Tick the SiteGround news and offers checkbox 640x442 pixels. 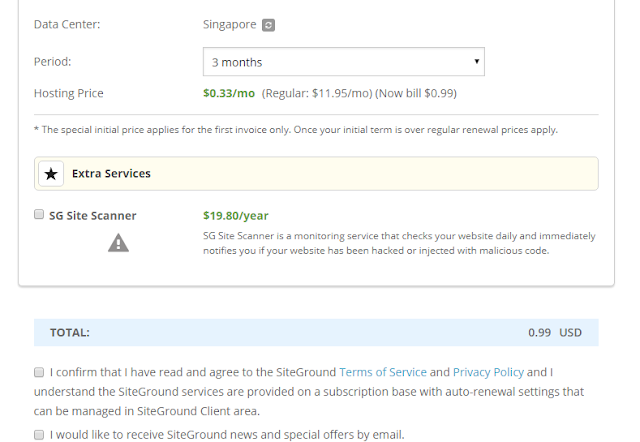click(39, 435)
